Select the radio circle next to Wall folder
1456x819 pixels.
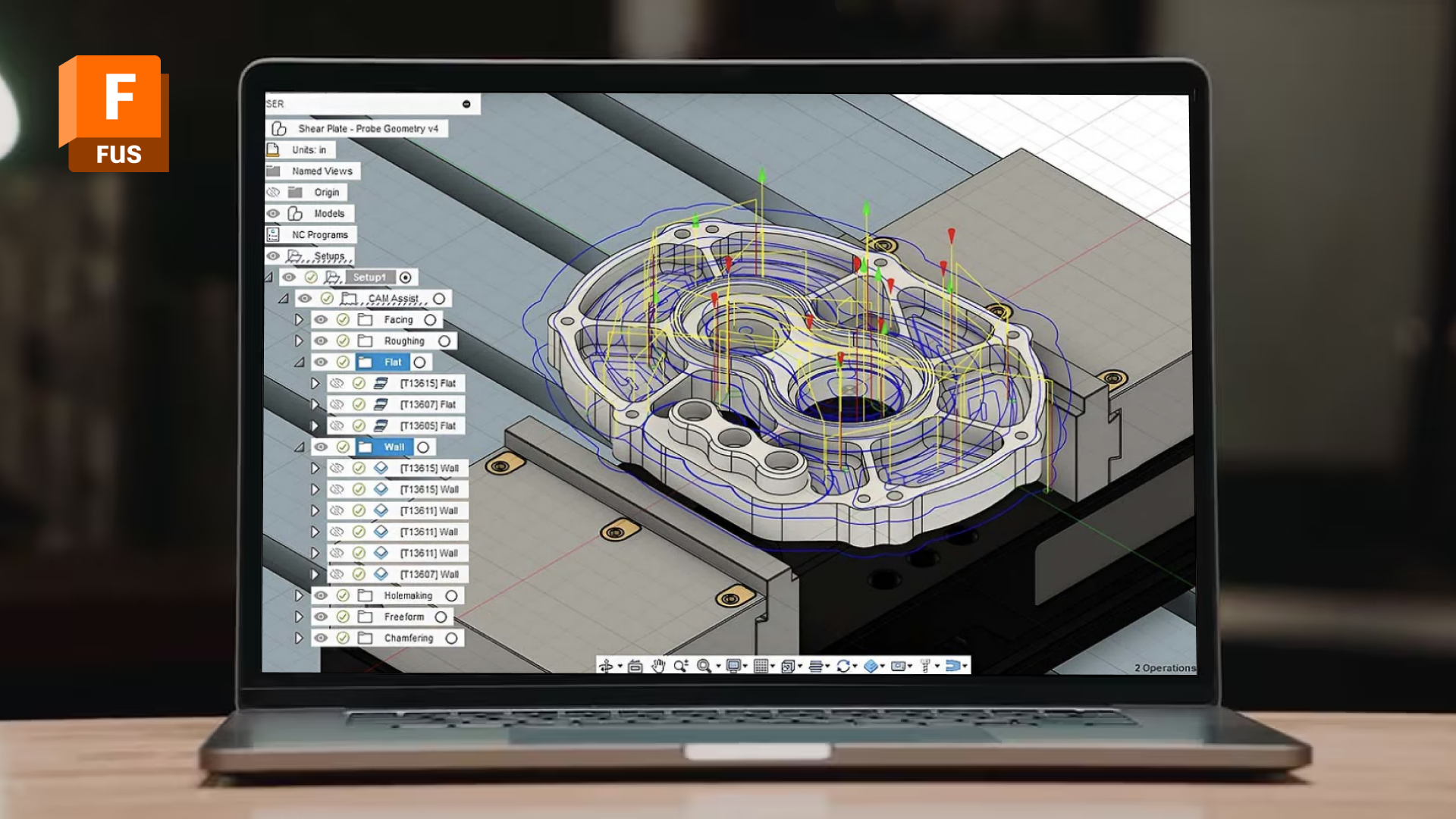(423, 447)
